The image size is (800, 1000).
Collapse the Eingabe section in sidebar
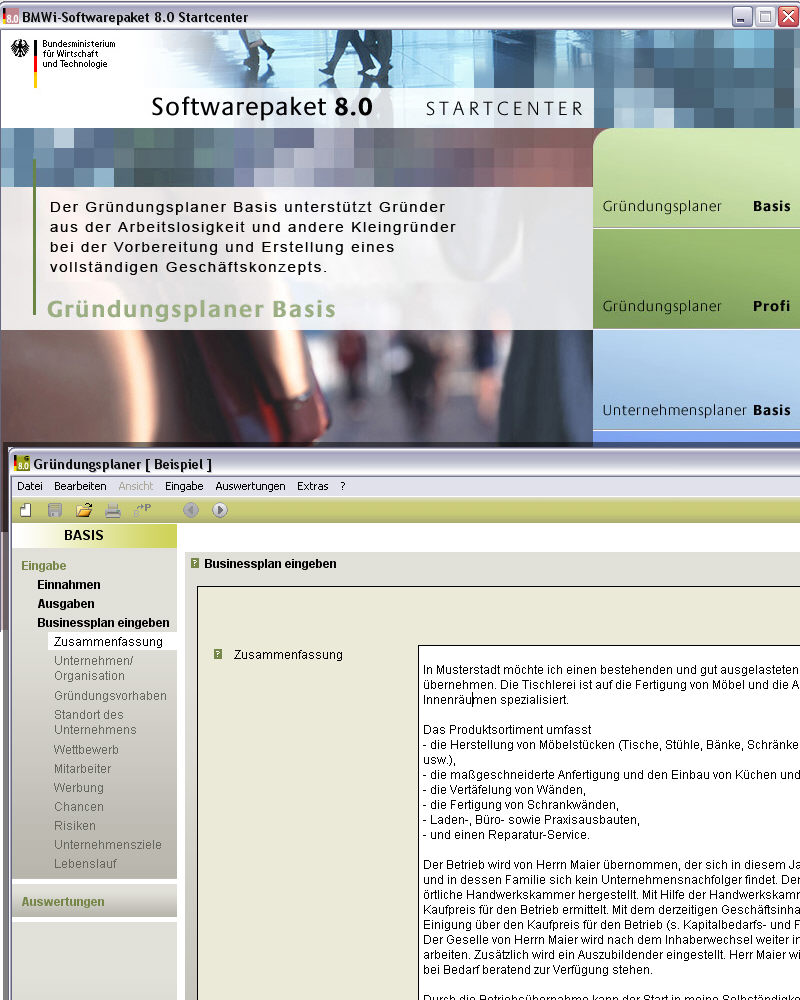(43, 566)
